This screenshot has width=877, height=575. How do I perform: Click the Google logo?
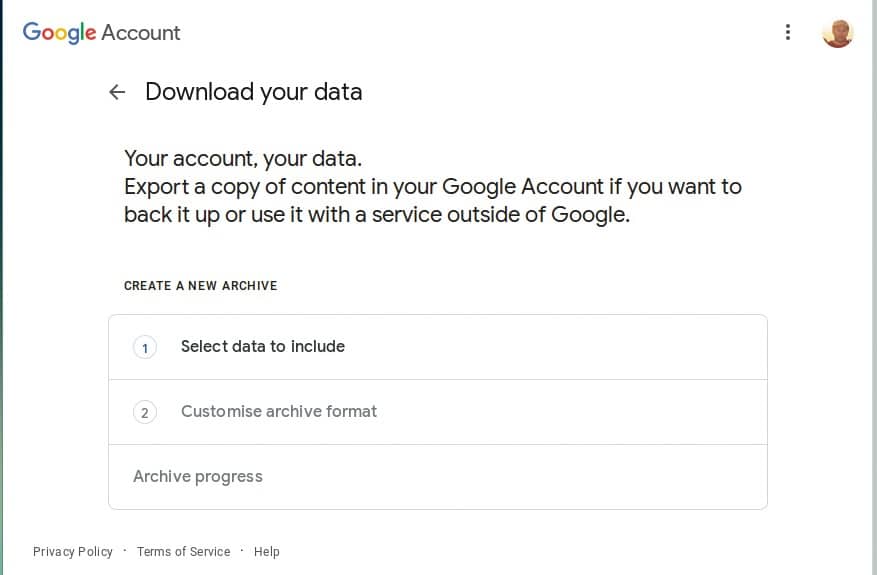59,32
